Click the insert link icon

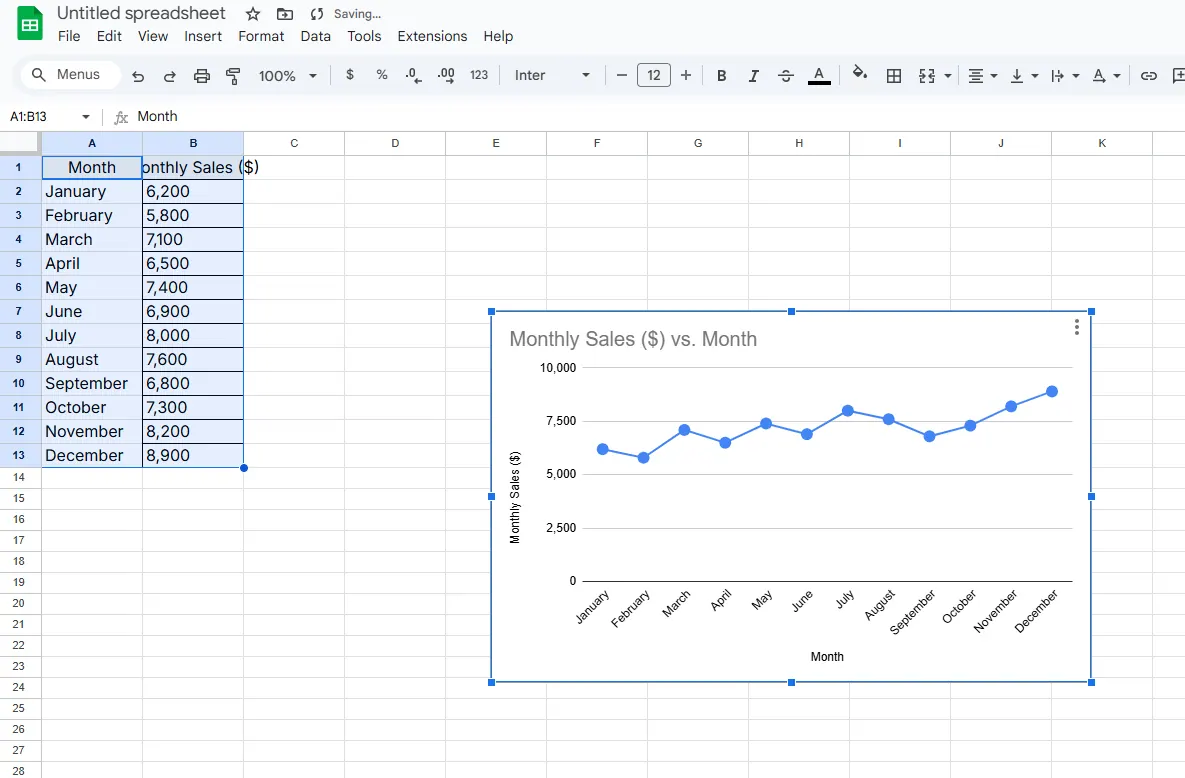pos(1149,76)
